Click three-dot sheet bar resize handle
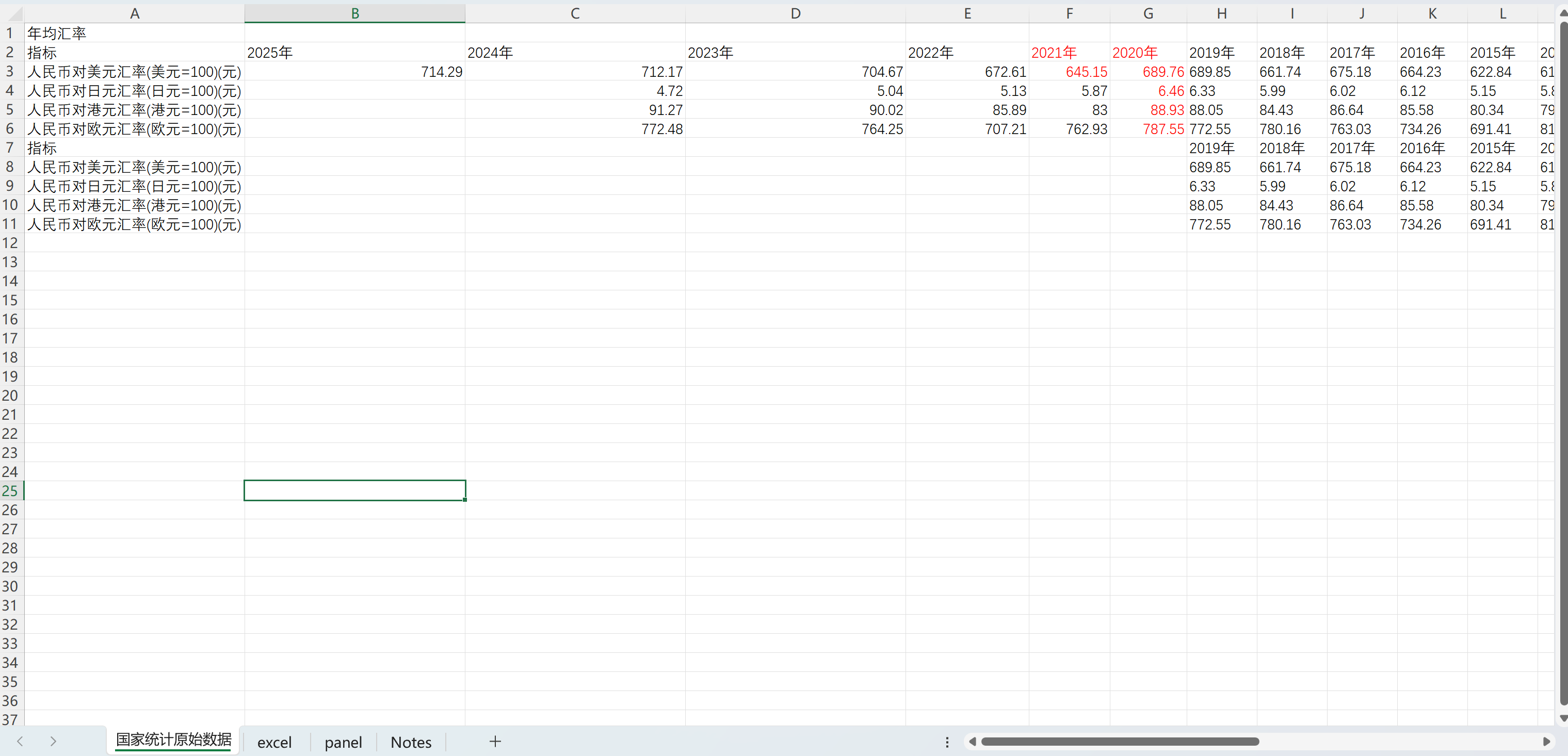The height and width of the screenshot is (756, 1568). (x=947, y=742)
